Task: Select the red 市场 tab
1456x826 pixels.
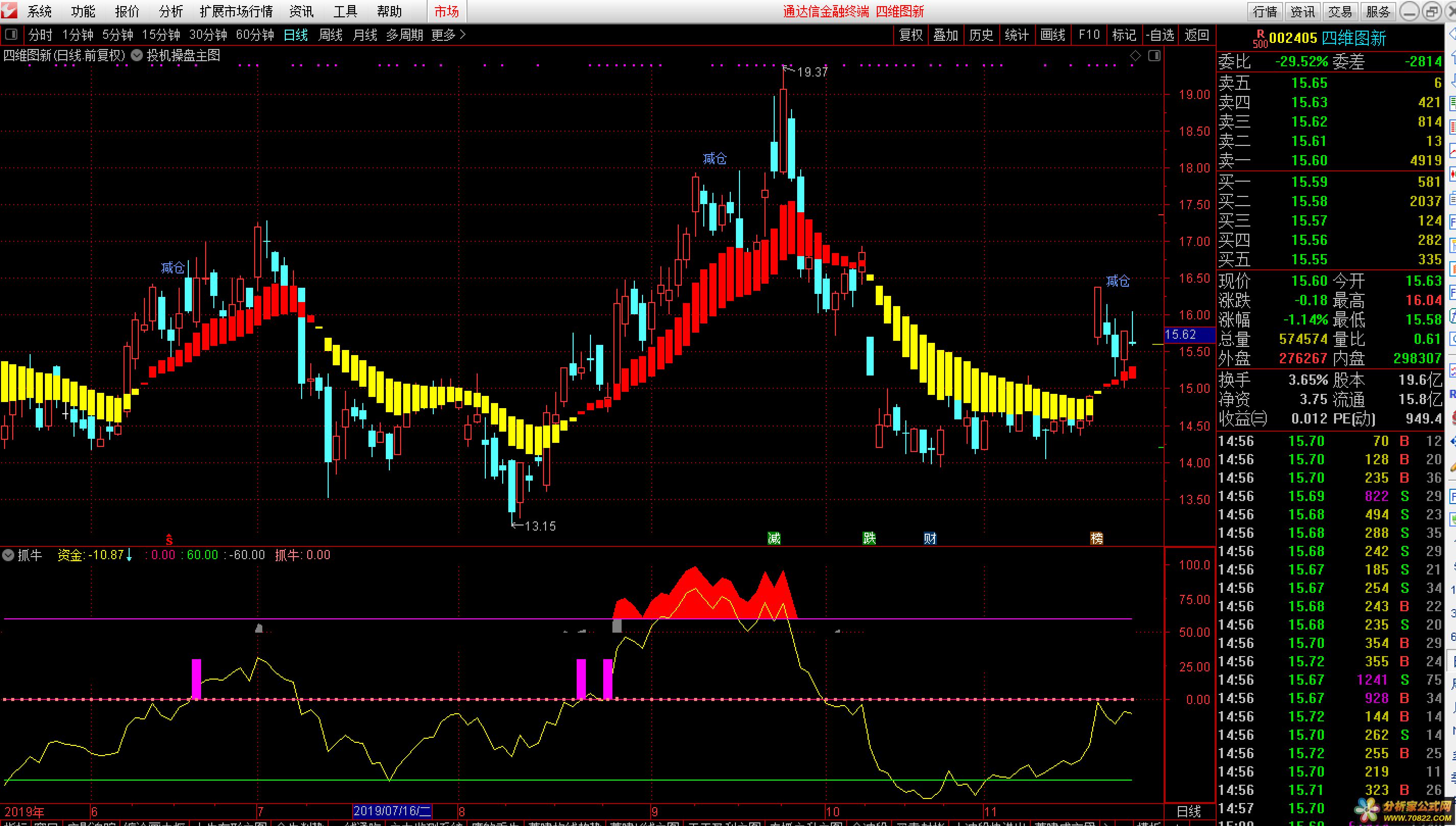Action: (447, 11)
